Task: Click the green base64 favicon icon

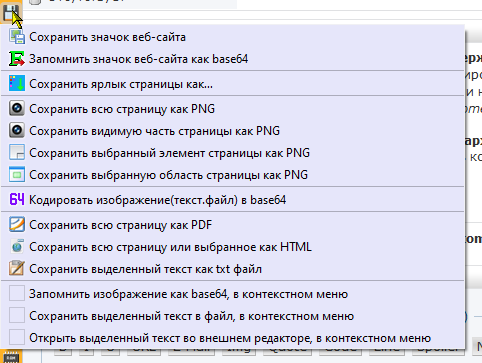Action: tap(17, 59)
